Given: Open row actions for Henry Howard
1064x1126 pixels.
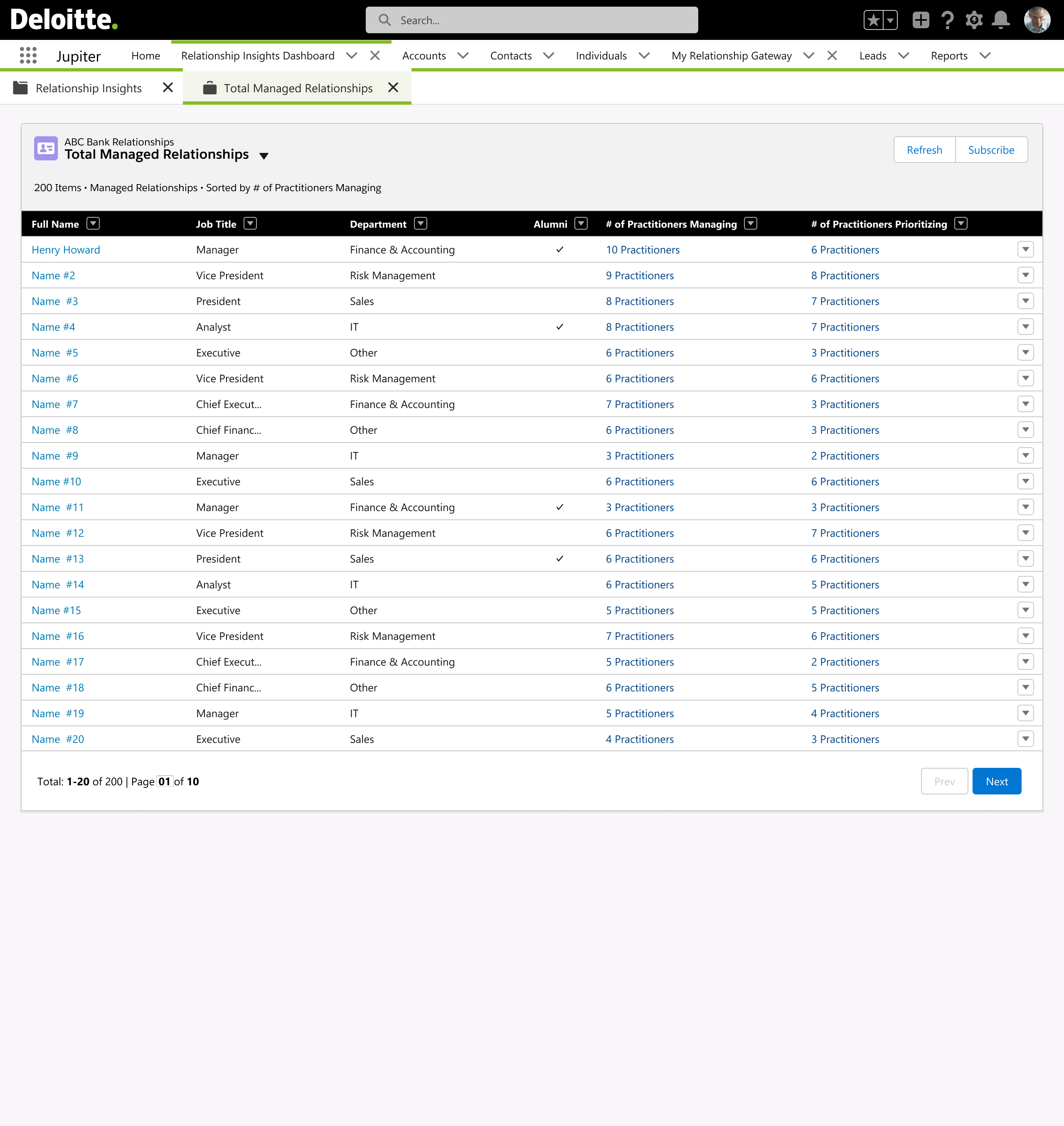Looking at the screenshot, I should [x=1025, y=249].
